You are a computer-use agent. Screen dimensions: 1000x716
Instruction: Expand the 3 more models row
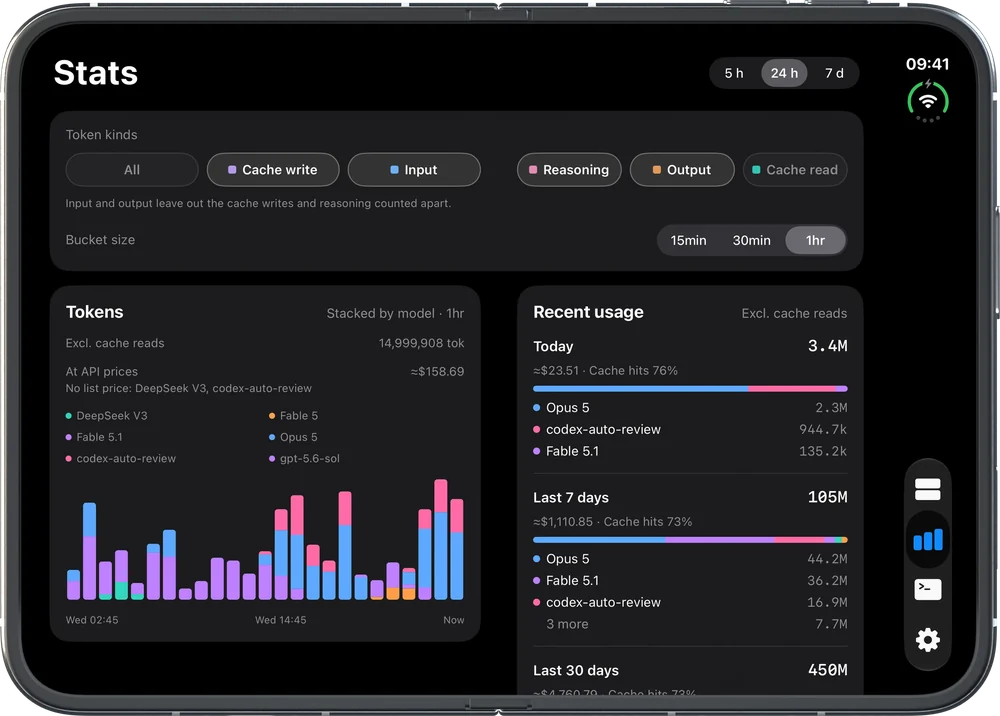pos(690,624)
